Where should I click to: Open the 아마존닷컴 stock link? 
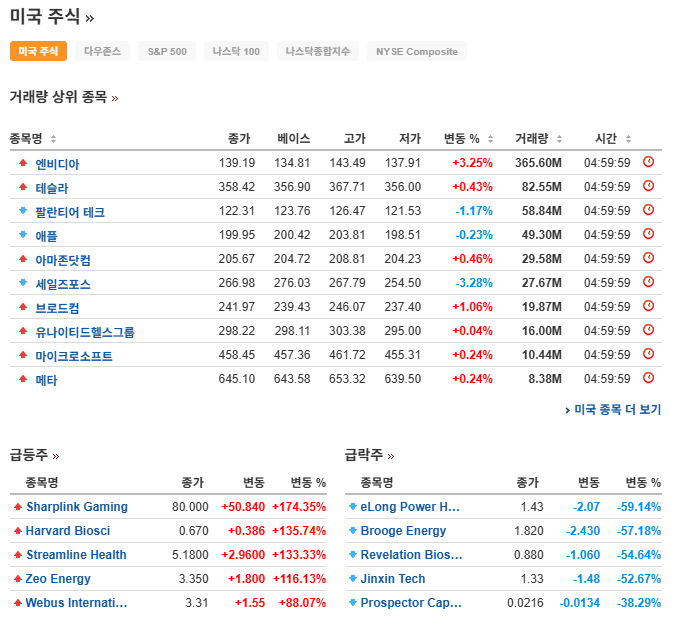[x=63, y=260]
